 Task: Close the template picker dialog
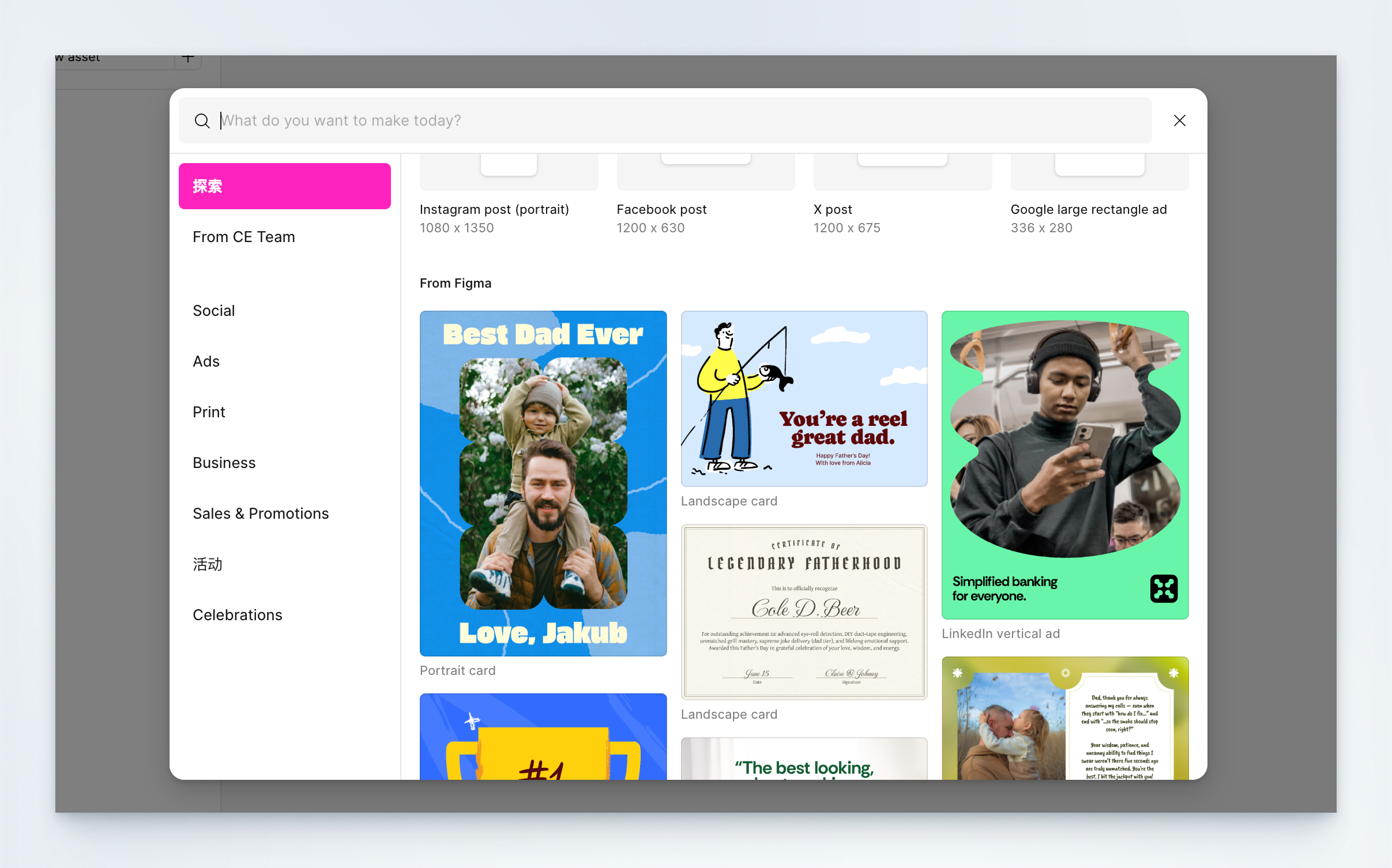[1179, 120]
